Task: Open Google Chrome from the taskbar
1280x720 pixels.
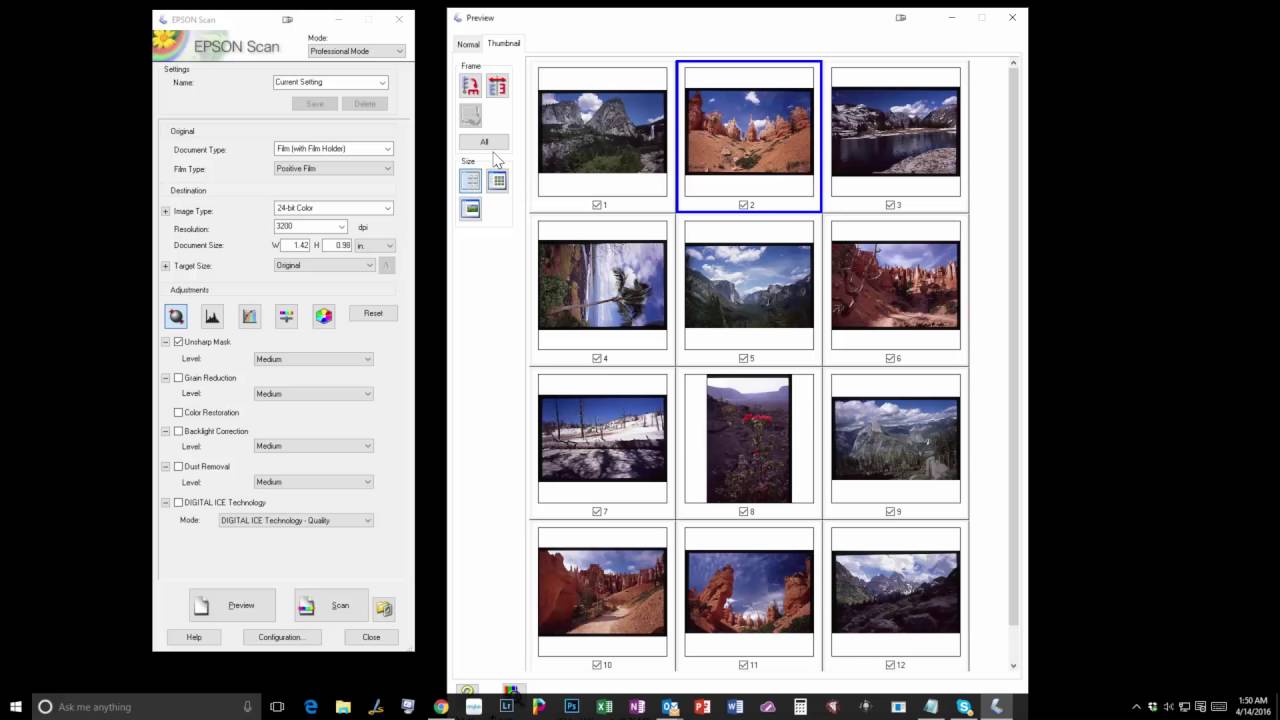Action: click(x=441, y=706)
